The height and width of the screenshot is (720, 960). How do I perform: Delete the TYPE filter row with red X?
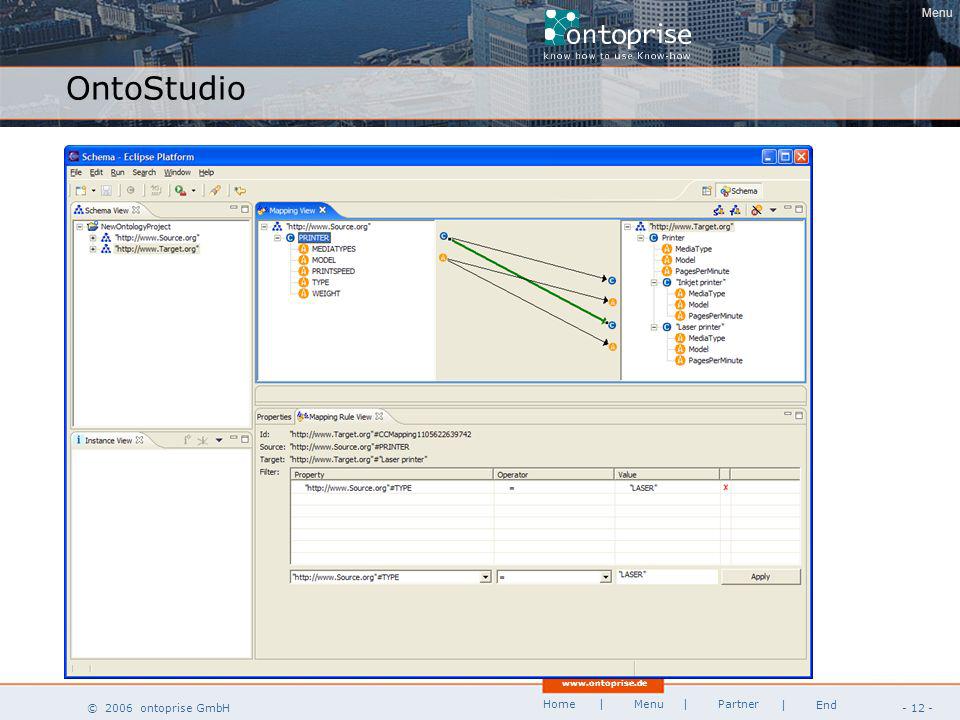pos(726,487)
